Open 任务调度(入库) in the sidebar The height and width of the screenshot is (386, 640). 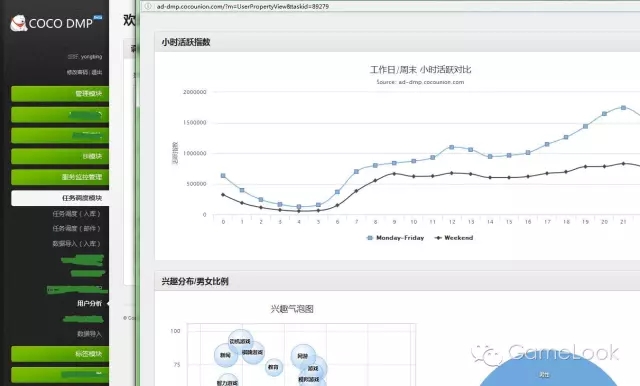pyautogui.click(x=76, y=214)
